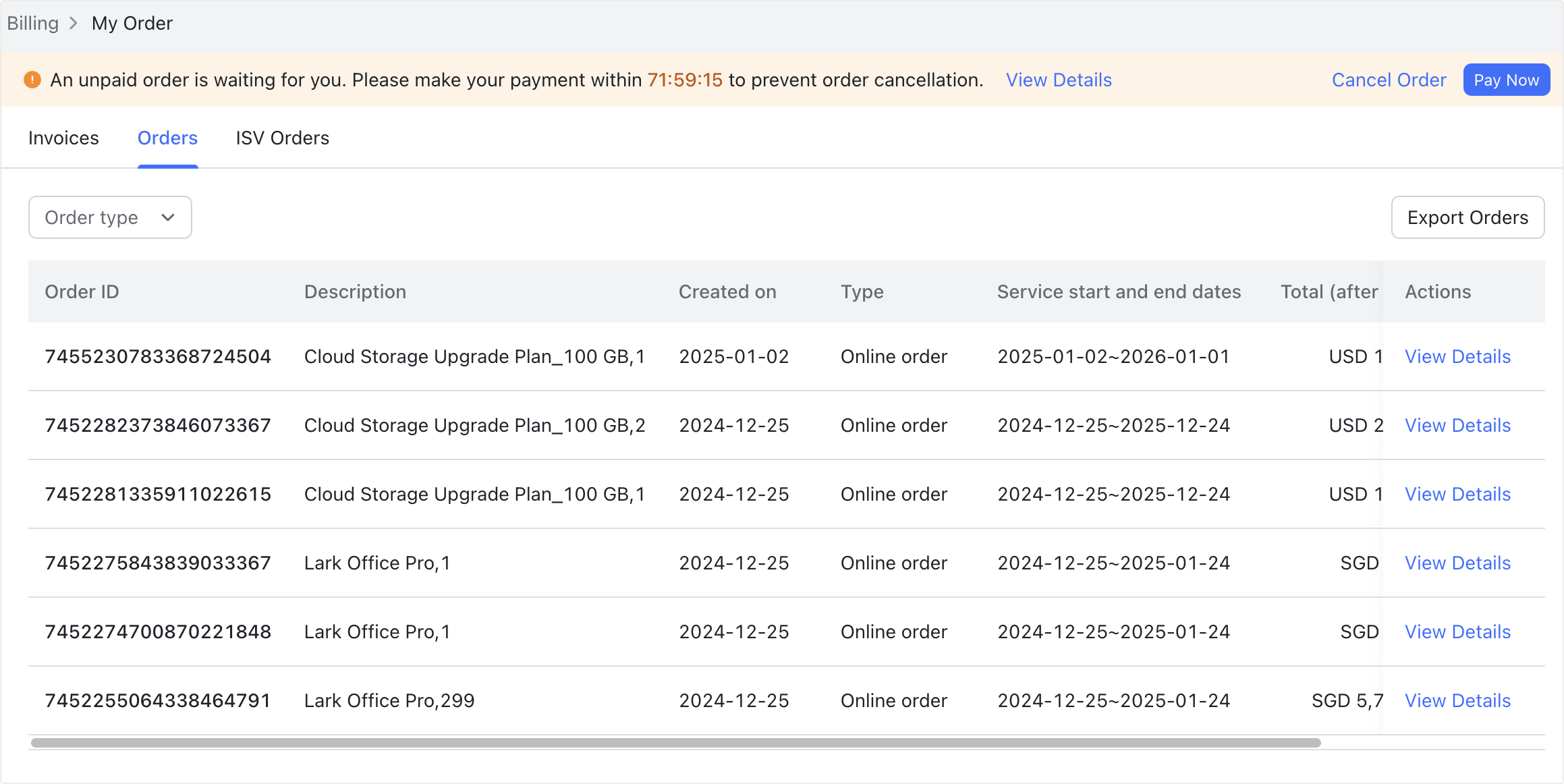View details for order 7452274700870221848
Image resolution: width=1564 pixels, height=784 pixels.
[1457, 632]
